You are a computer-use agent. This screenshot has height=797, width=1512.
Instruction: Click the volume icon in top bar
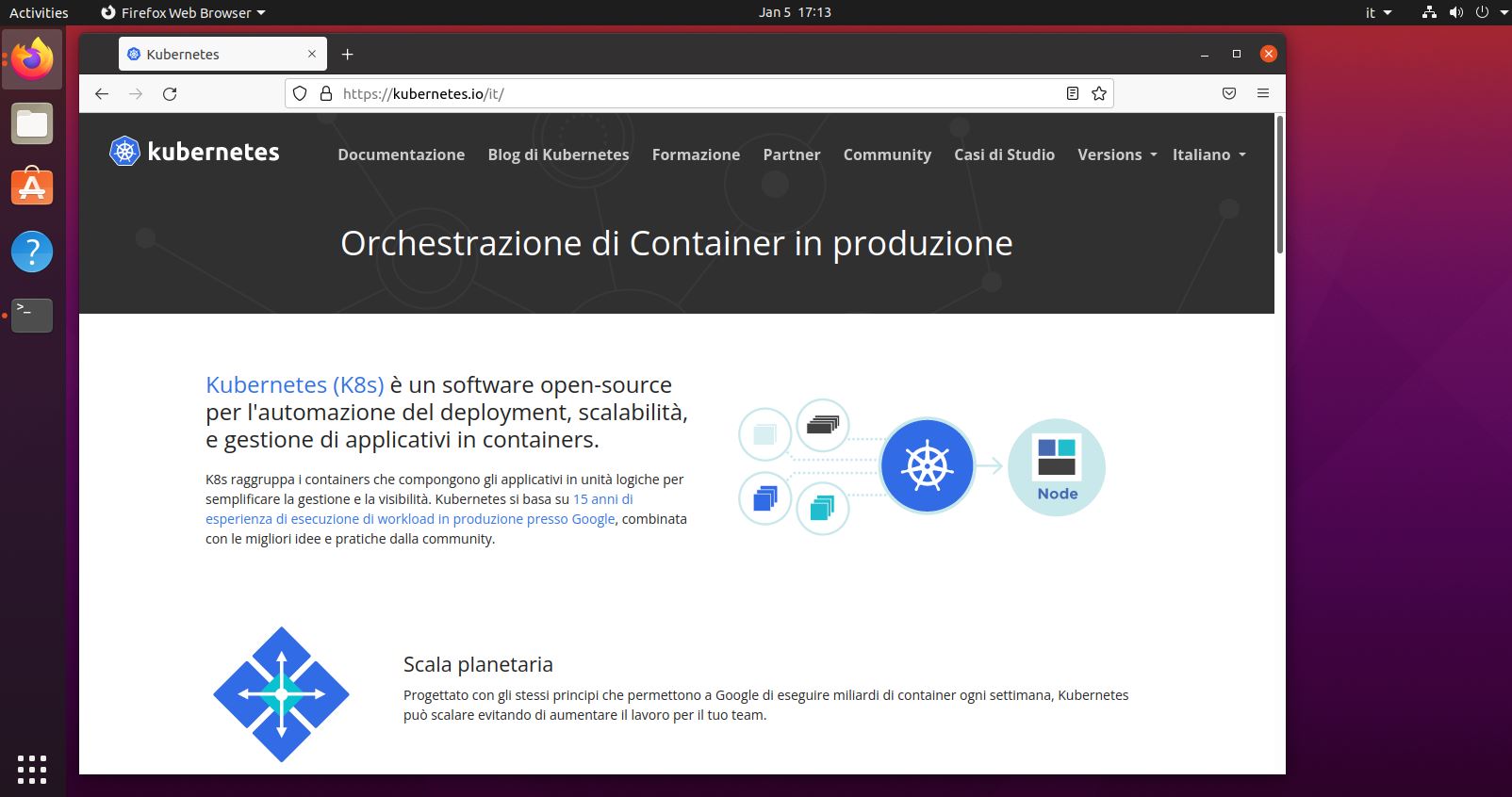coord(1455,12)
